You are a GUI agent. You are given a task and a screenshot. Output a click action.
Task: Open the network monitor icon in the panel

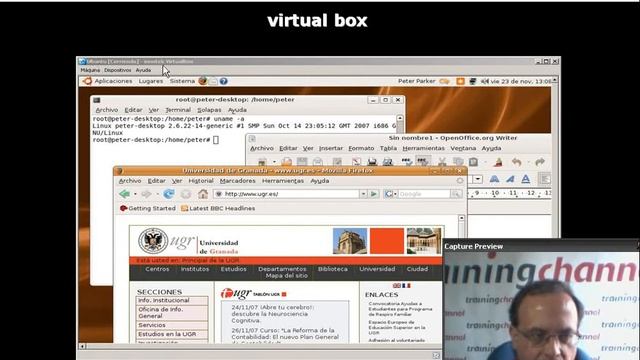(x=473, y=81)
